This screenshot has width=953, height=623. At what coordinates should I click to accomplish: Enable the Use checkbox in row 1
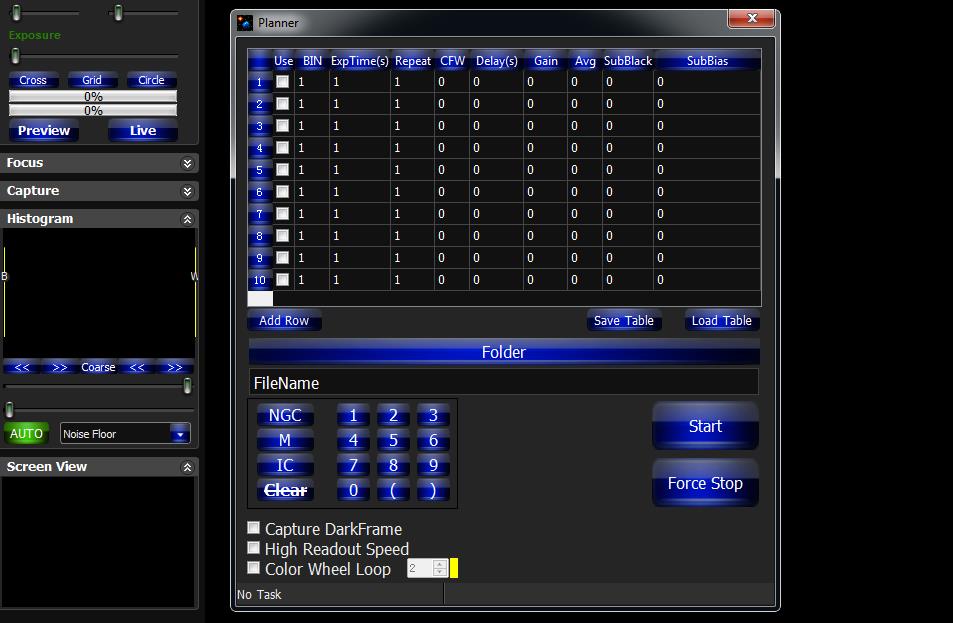(283, 81)
